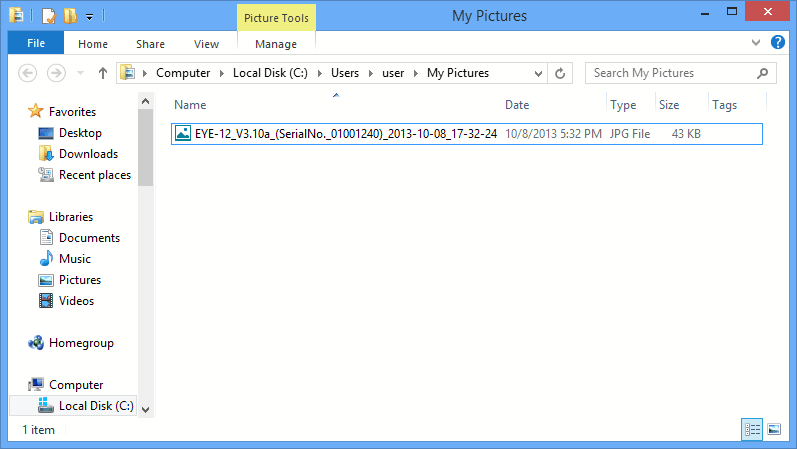Open the Customize Quick Access Toolbar dropdown
The height and width of the screenshot is (449, 797).
click(89, 17)
